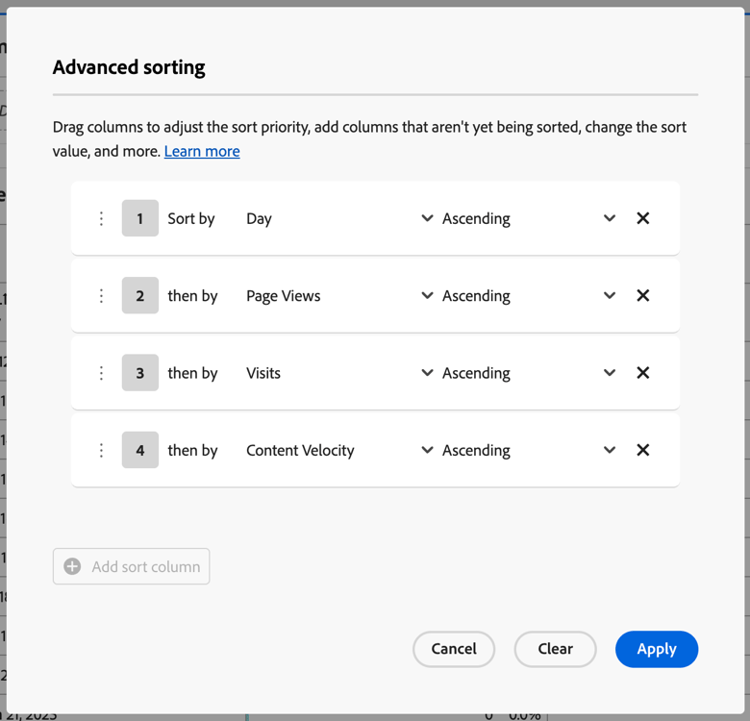Click the drag handle for Visits row

click(101, 373)
